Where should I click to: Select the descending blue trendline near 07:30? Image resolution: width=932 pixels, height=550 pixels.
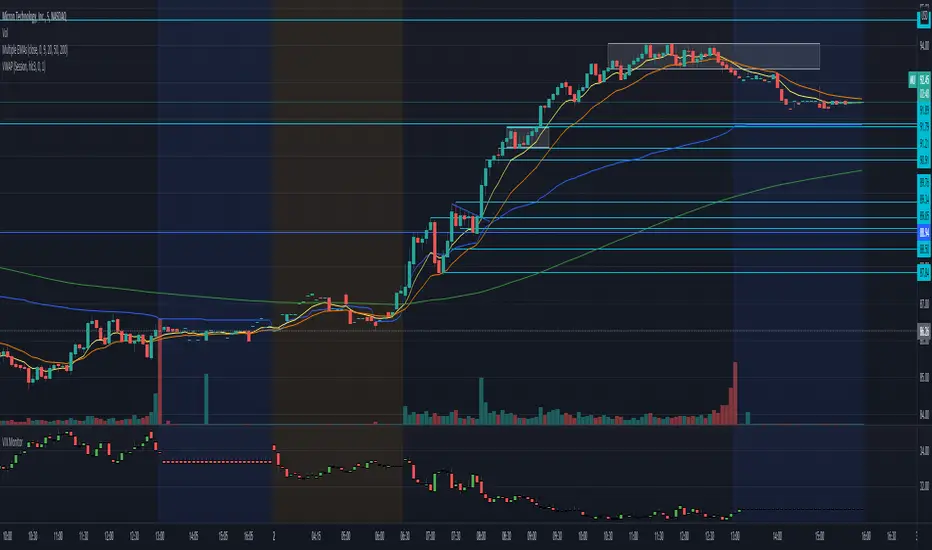tap(471, 213)
